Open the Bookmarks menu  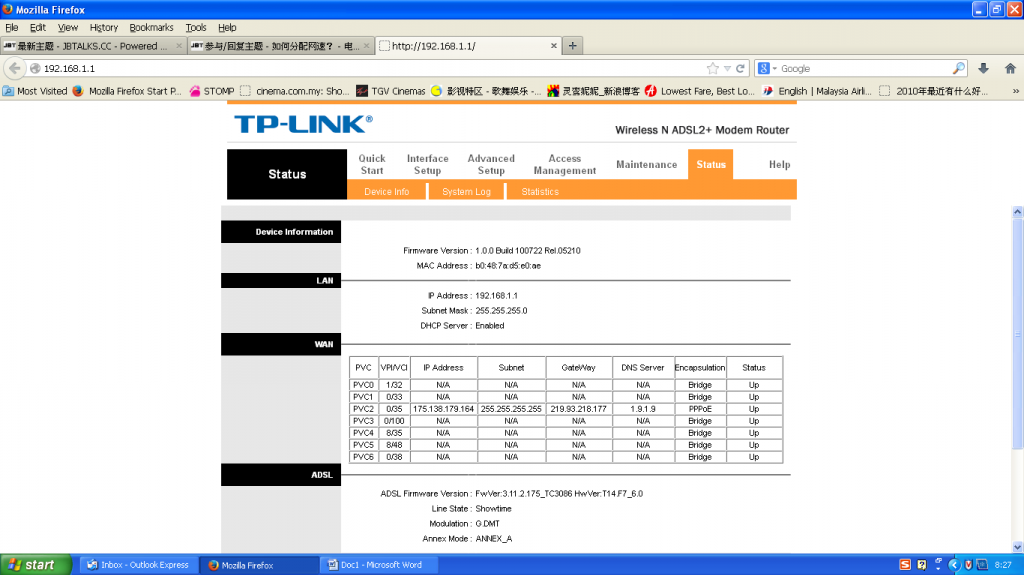coord(151,28)
